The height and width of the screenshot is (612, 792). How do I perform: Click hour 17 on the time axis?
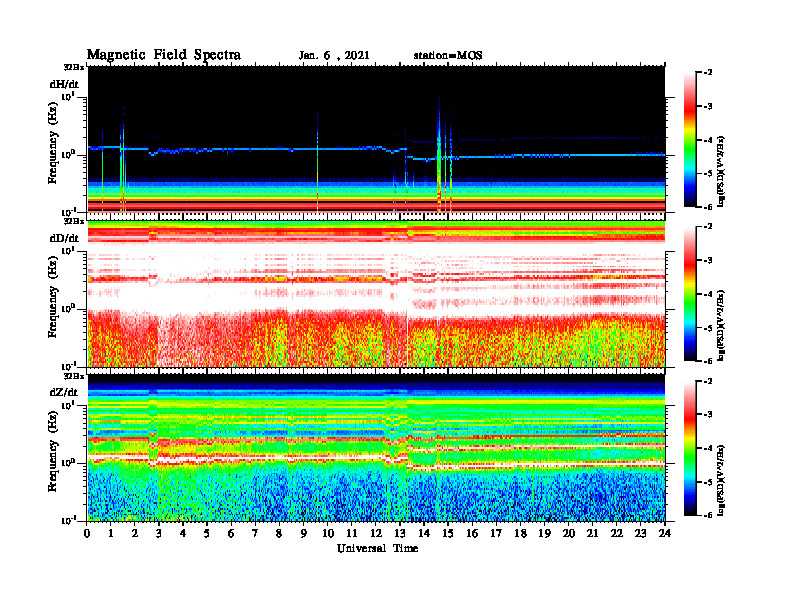[x=496, y=534]
